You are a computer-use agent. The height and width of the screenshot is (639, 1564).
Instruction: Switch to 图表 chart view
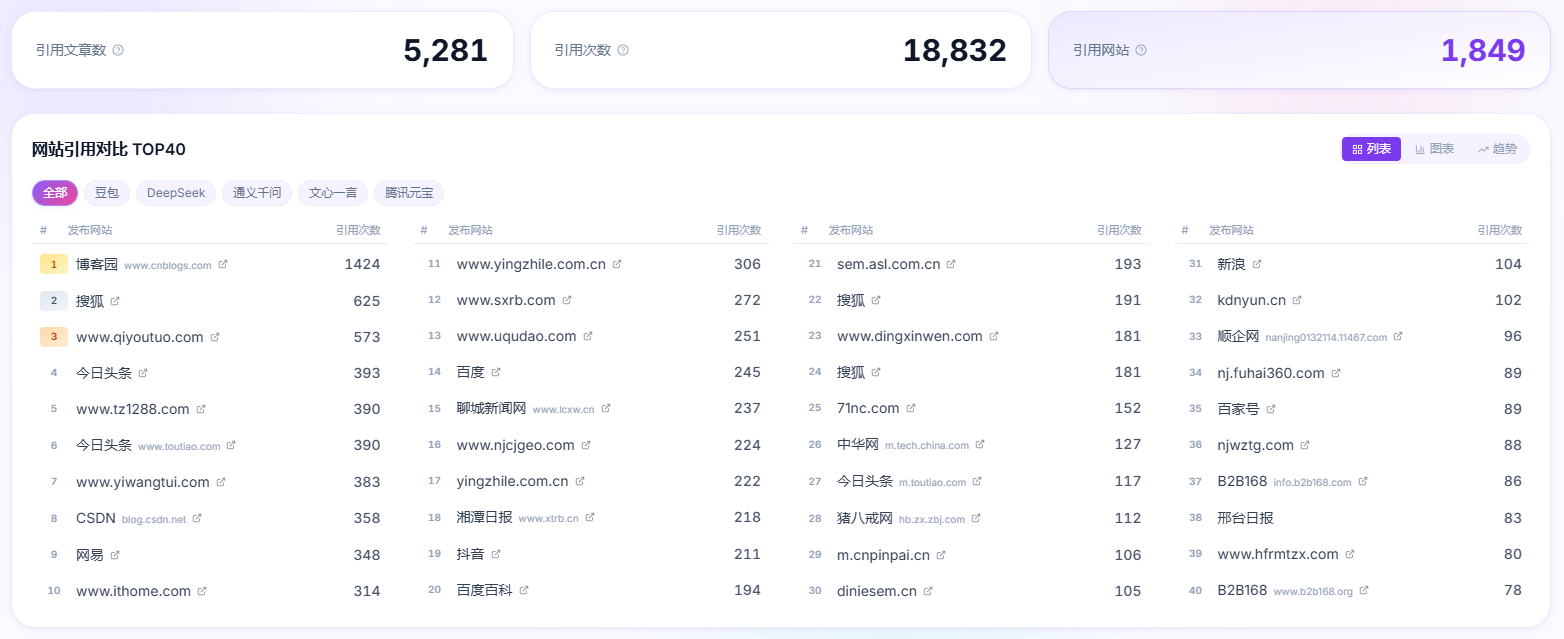[x=1434, y=149]
